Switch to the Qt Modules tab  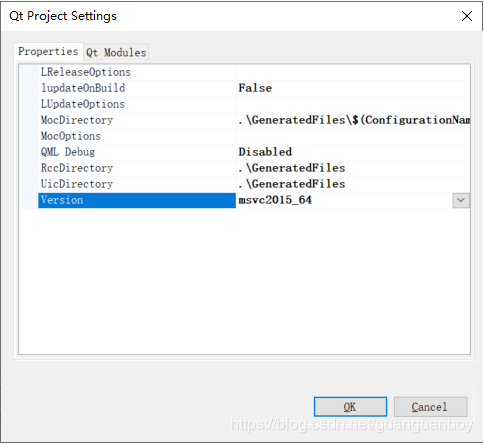pyautogui.click(x=116, y=52)
